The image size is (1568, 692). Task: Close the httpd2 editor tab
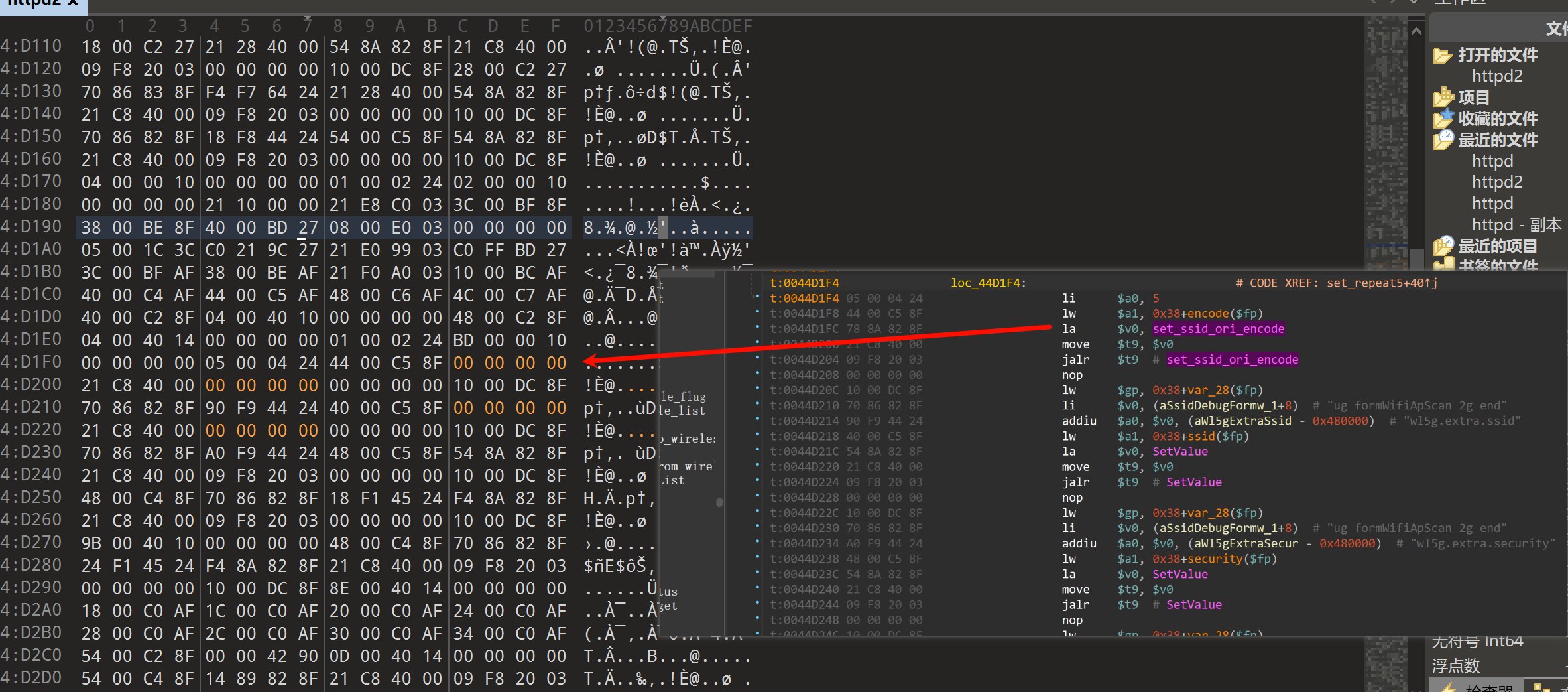click(74, 3)
